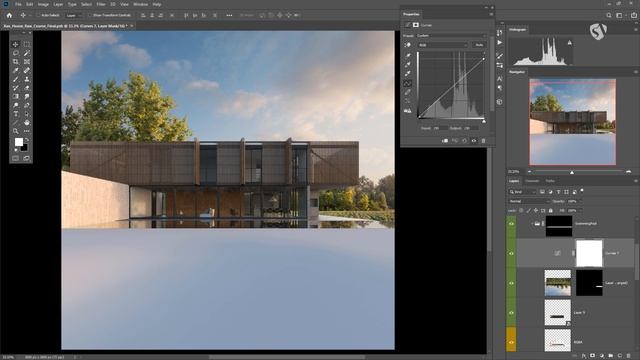Toggle eye of layer below Curves 1

[x=511, y=283]
